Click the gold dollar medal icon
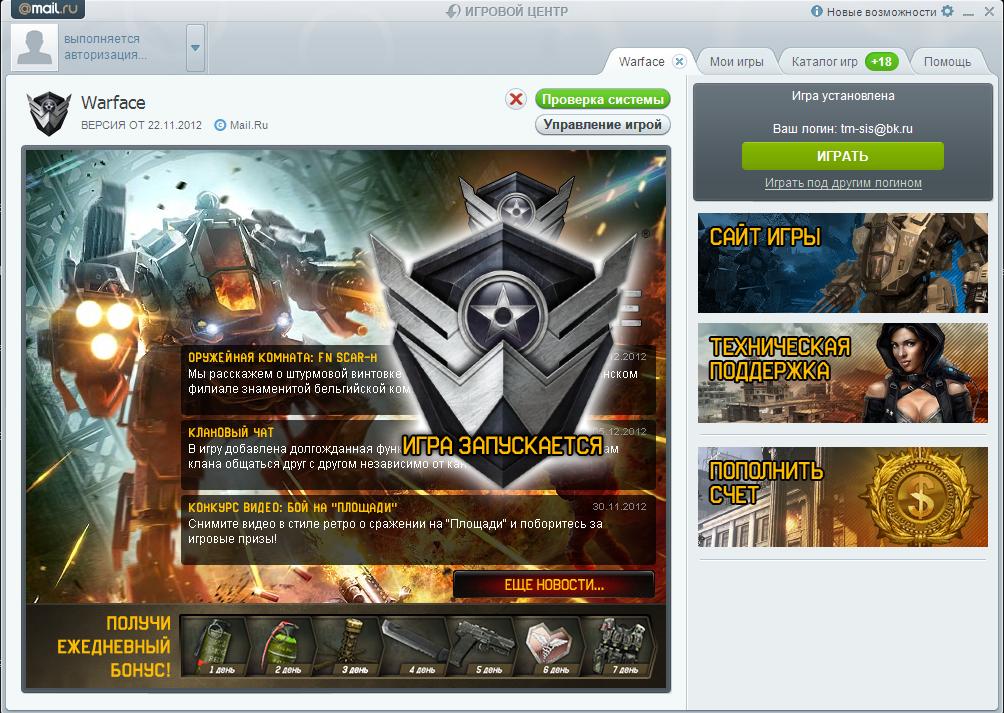This screenshot has height=713, width=1004. pos(921,498)
